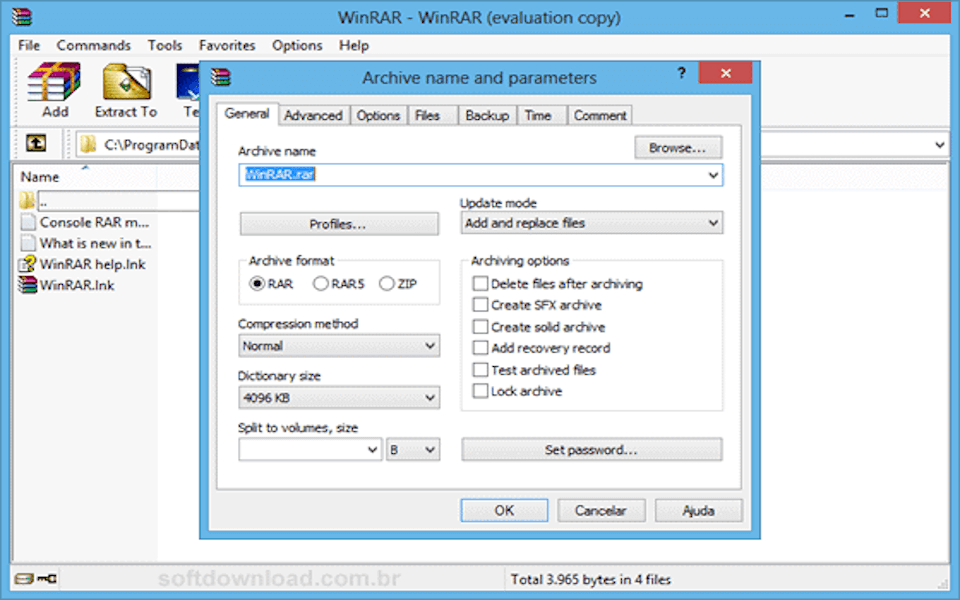
Task: Open the Dictionary size dropdown
Action: (x=339, y=398)
